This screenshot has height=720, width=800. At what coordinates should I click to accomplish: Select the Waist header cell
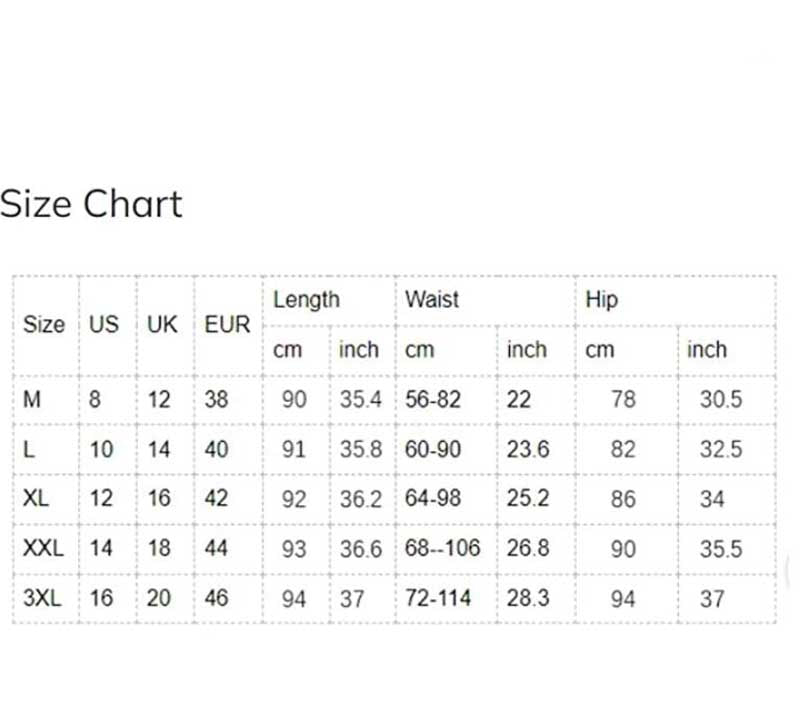[432, 299]
